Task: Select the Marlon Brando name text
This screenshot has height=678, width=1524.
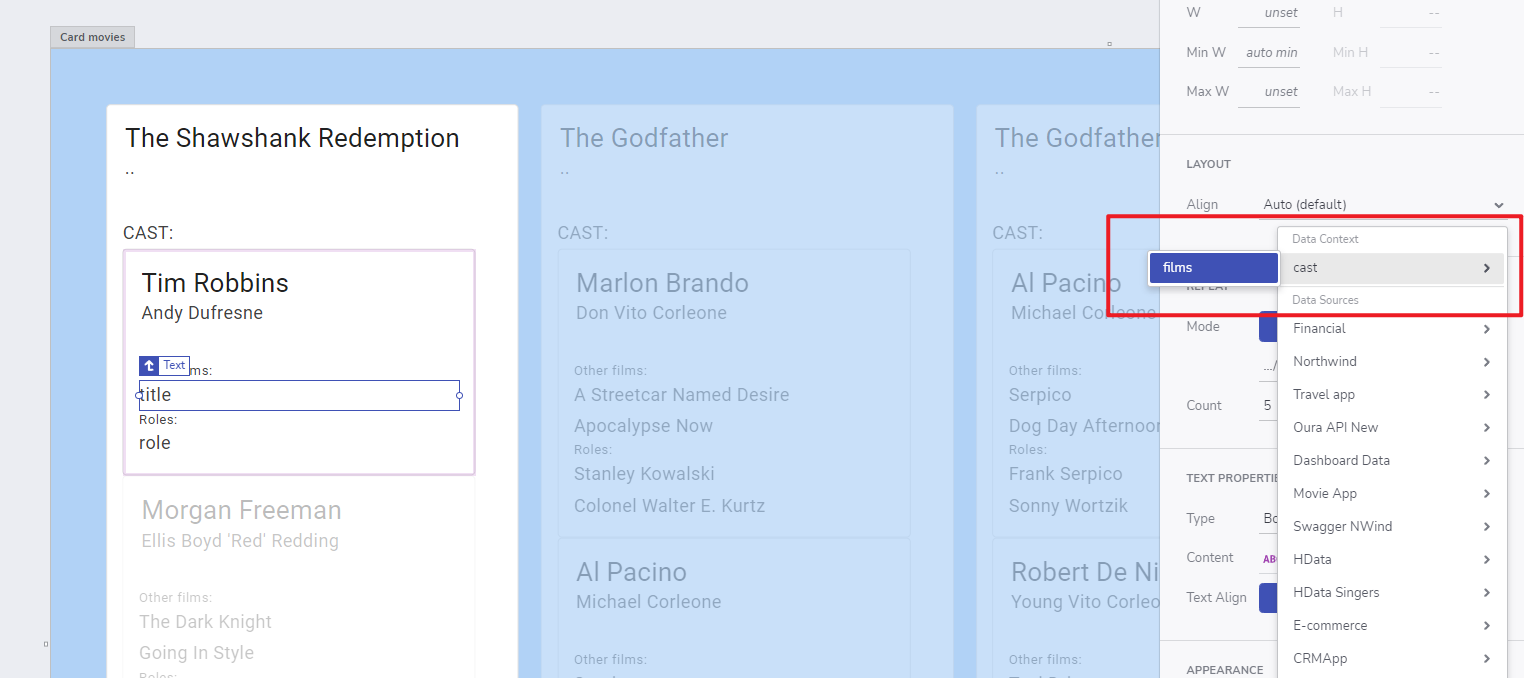Action: tap(662, 283)
